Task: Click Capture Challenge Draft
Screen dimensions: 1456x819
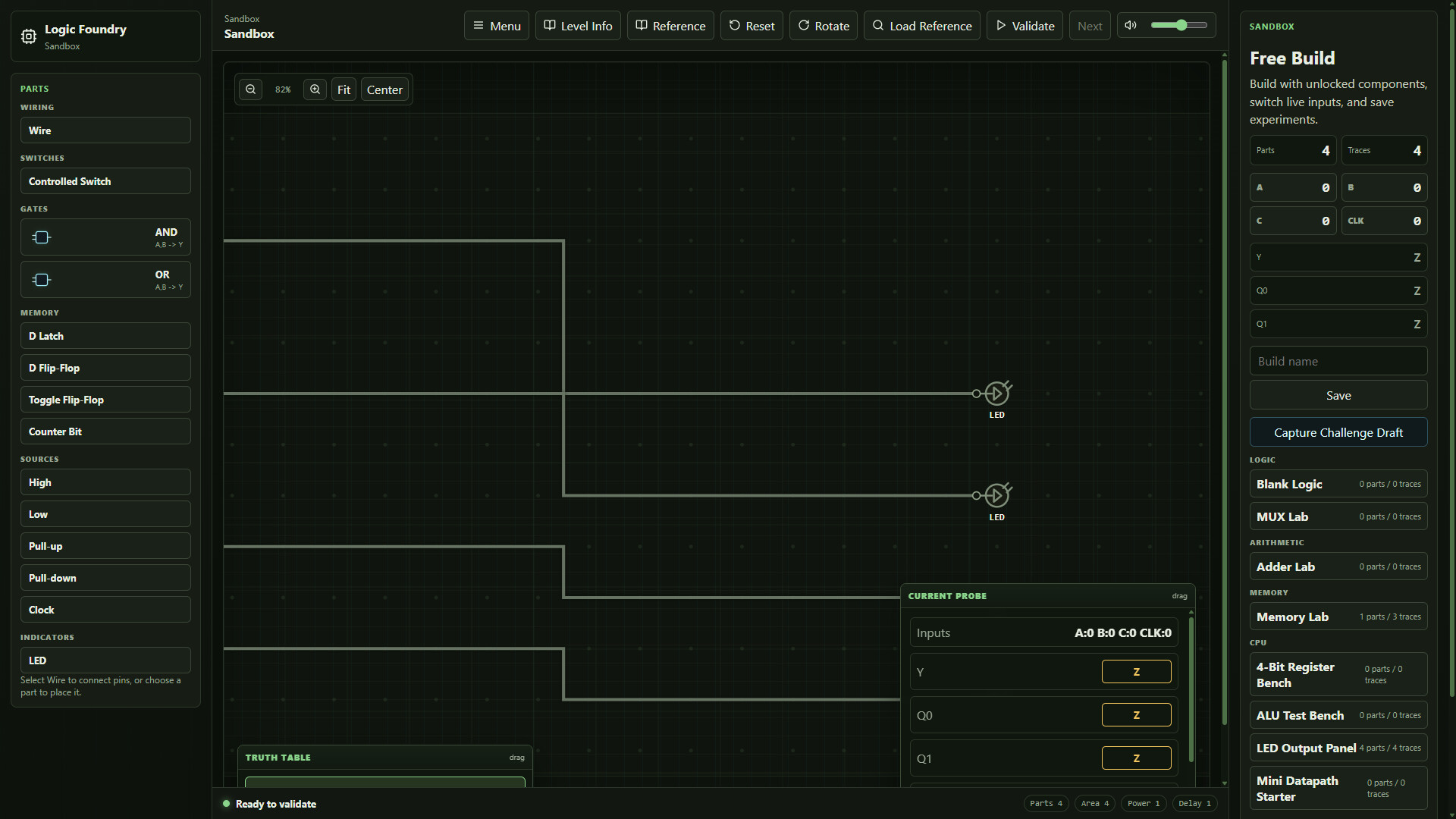Action: coord(1338,432)
